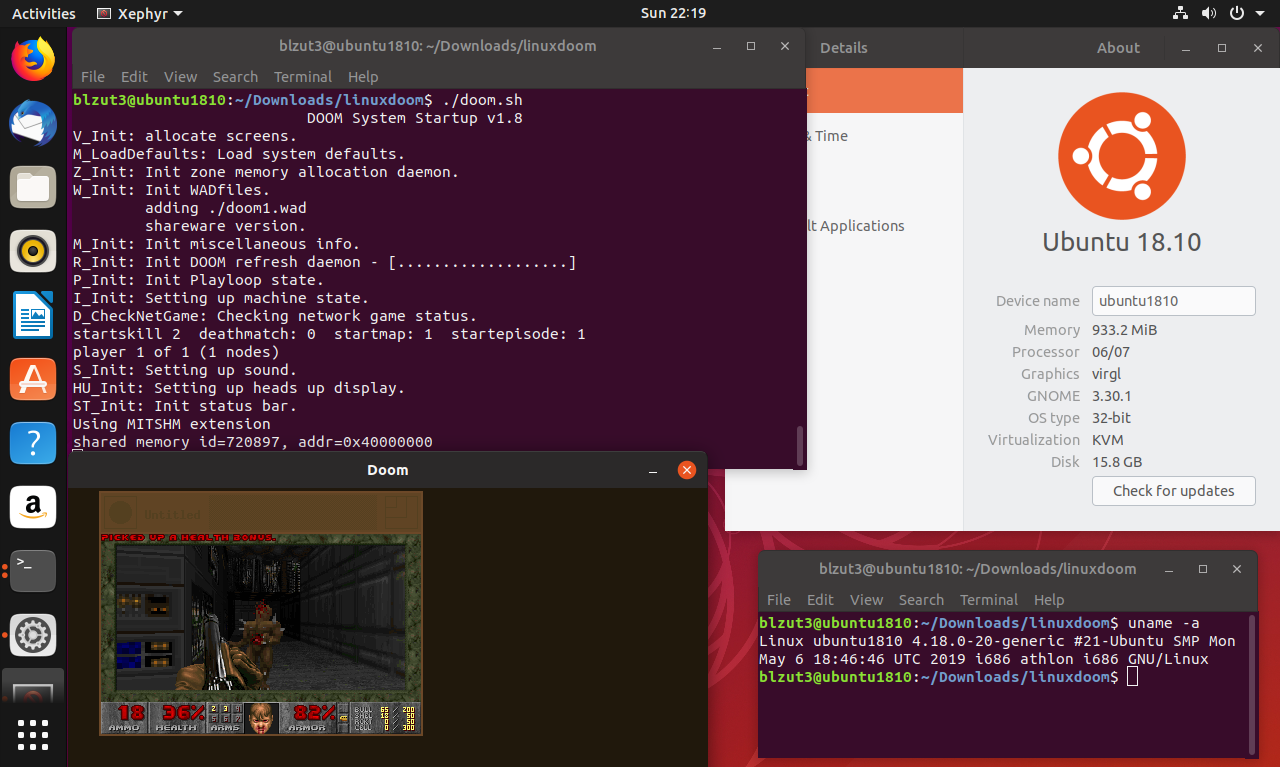Screen dimensions: 1280x767
Task: Click the Disk value 15.8 GB
Action: 1117,462
